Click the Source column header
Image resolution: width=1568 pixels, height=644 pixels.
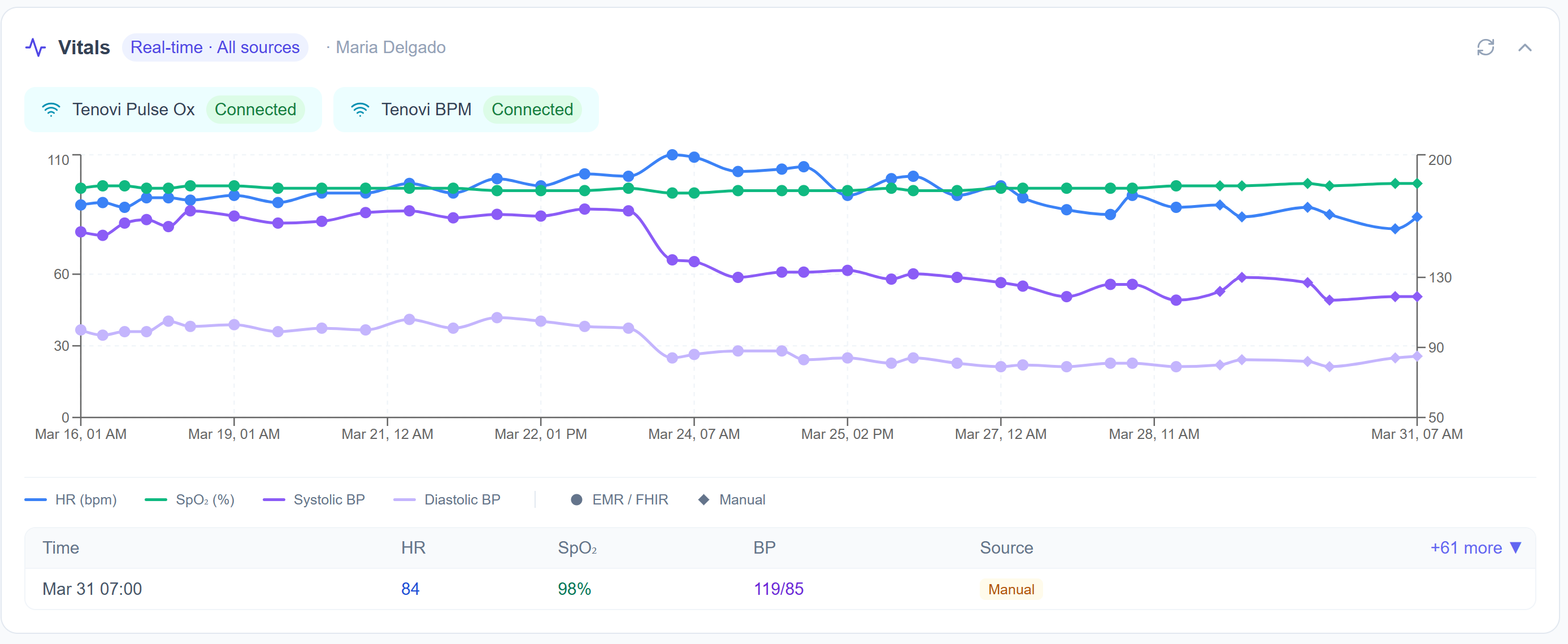pyautogui.click(x=1006, y=548)
